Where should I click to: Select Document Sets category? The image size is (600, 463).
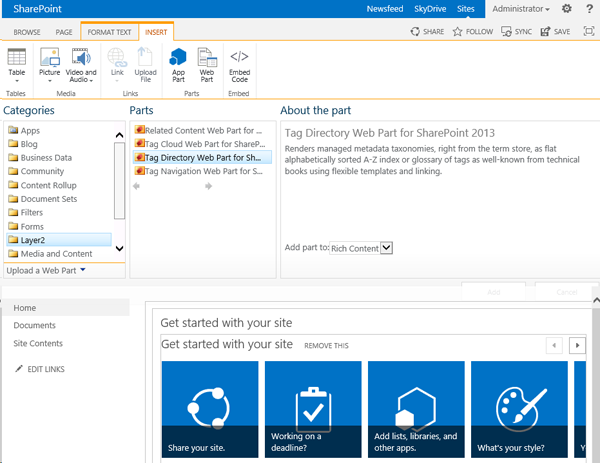pos(43,199)
